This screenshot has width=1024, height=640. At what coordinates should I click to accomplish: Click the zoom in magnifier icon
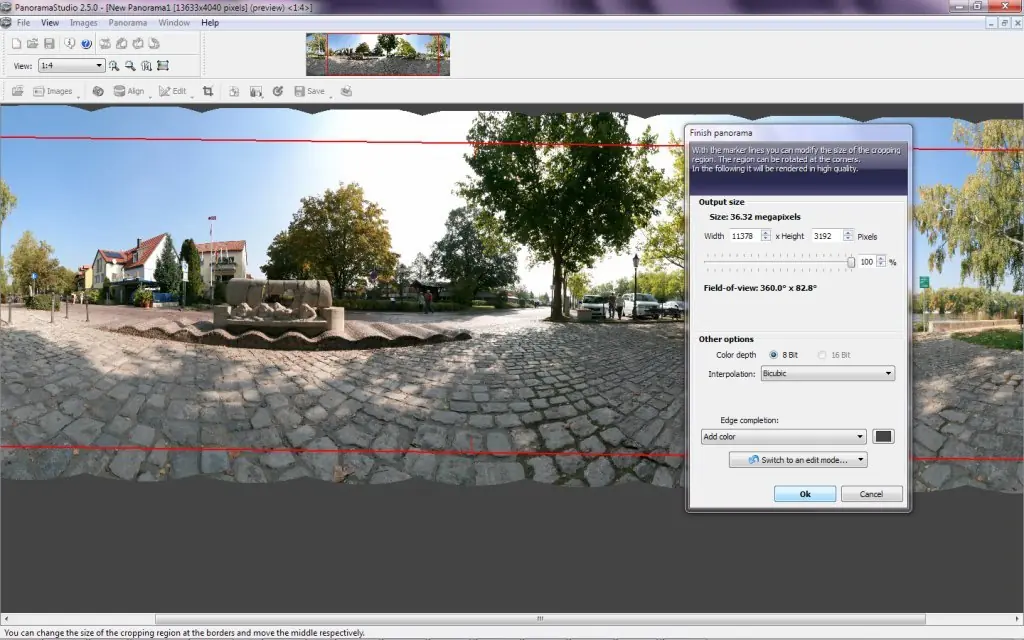point(114,65)
